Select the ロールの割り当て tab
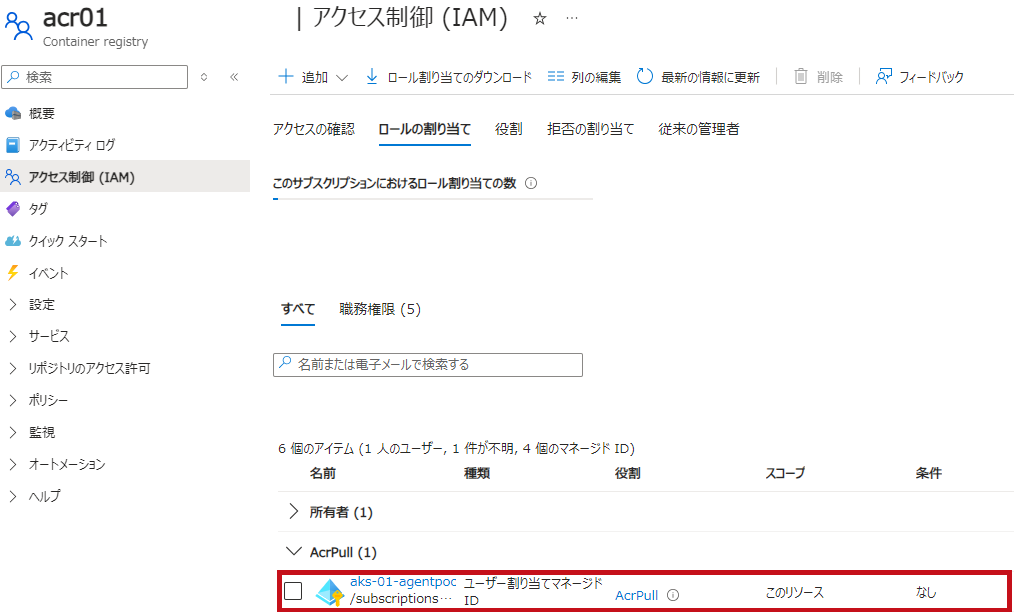The image size is (1014, 612). pos(424,129)
